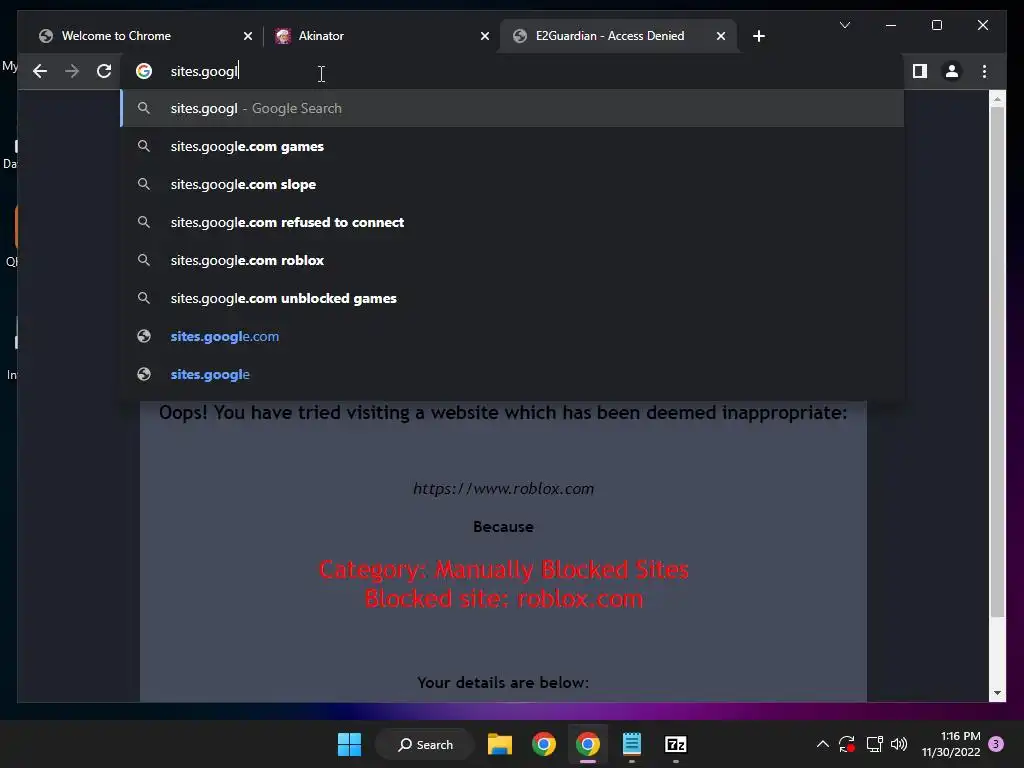Open the sites.google.com URL suggestion

click(512, 336)
